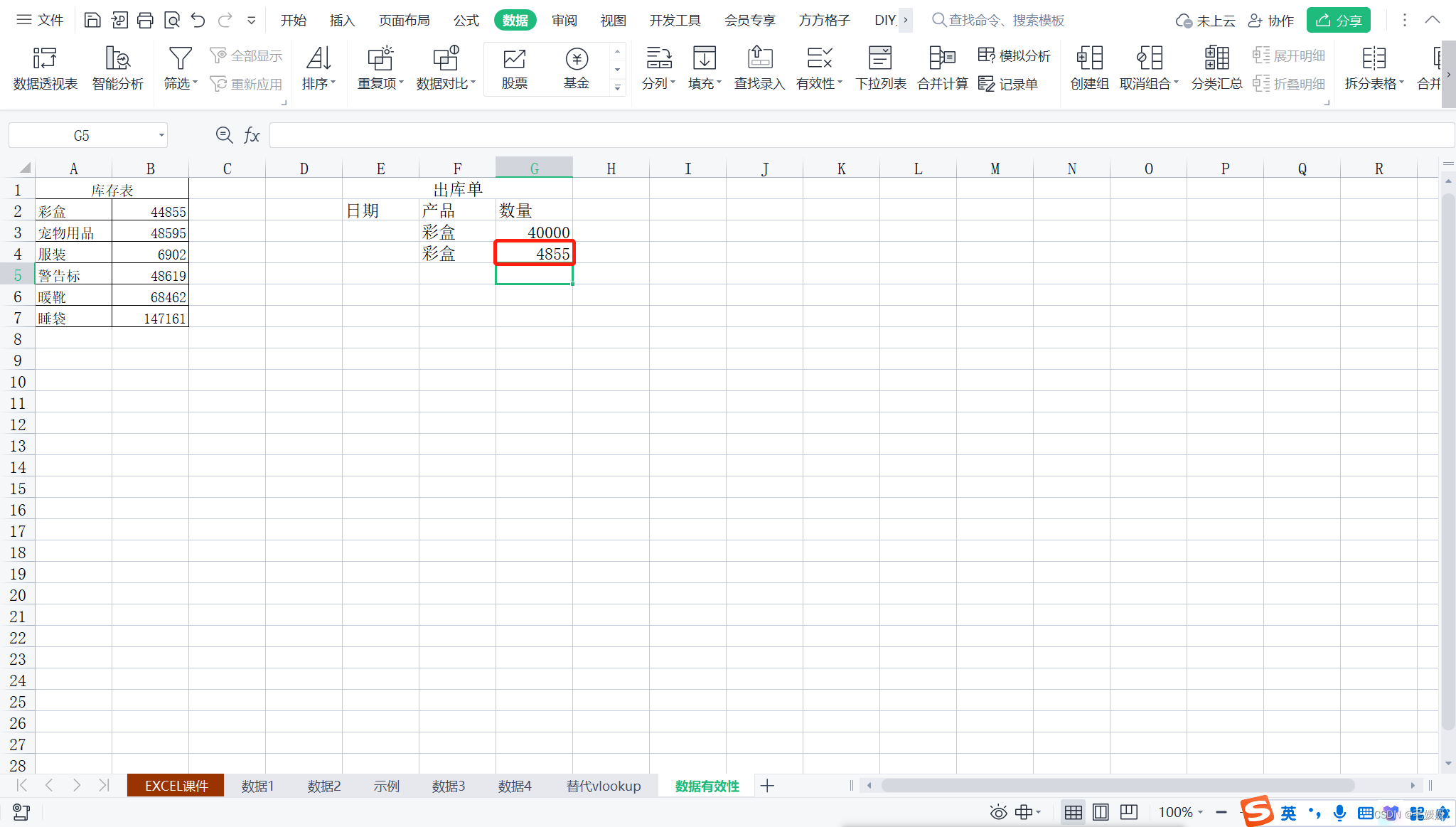Image resolution: width=1456 pixels, height=827 pixels.
Task: Launch Smart Analysis (智能分析)
Action: click(117, 68)
